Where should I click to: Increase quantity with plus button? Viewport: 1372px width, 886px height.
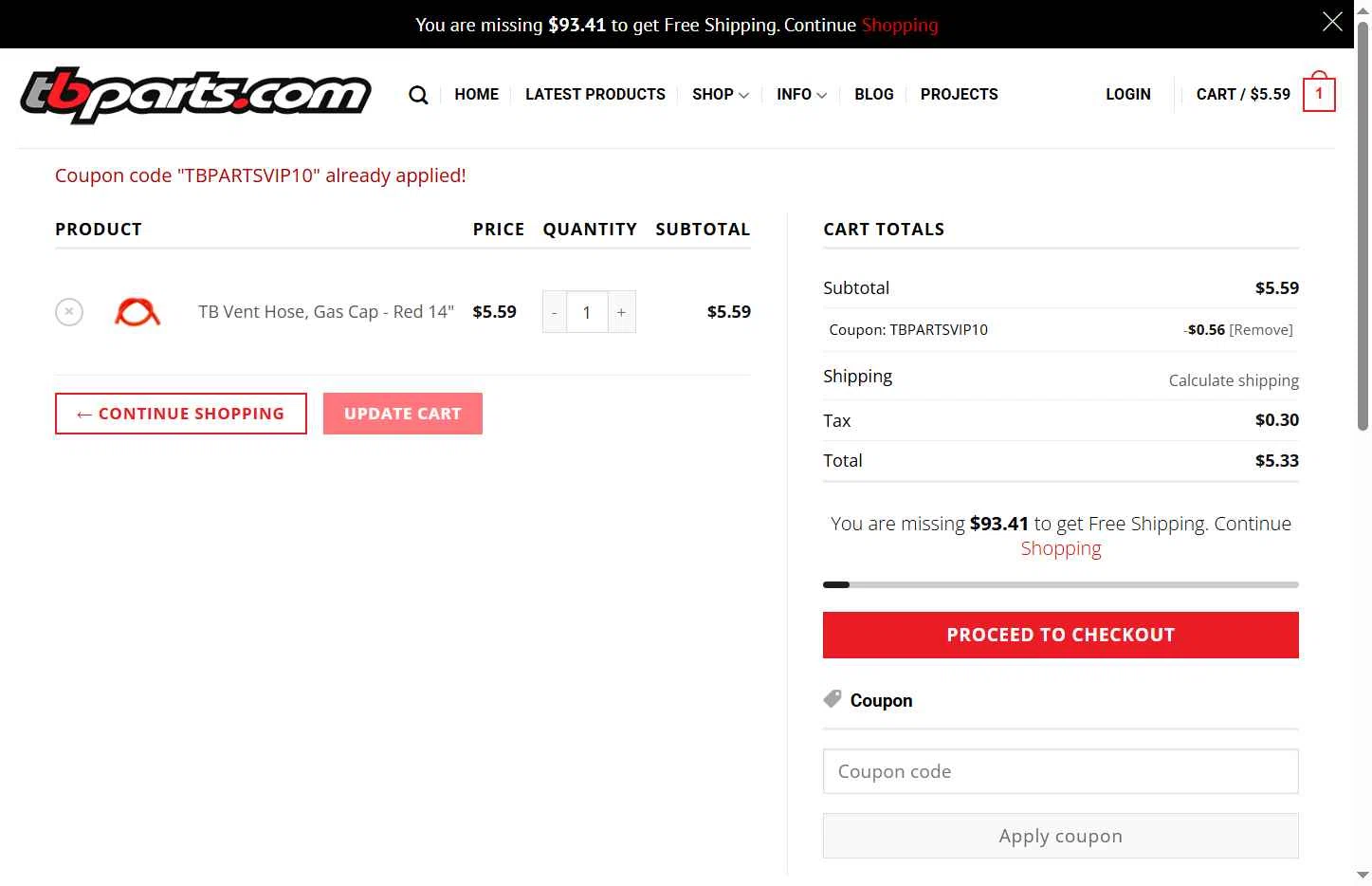point(621,312)
